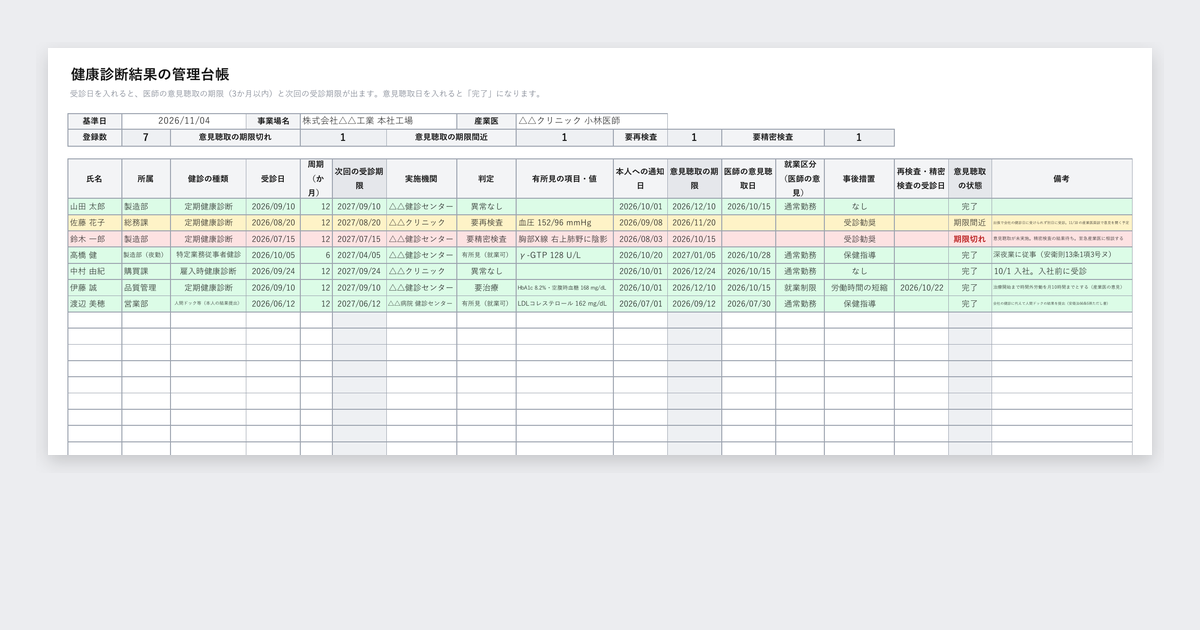
Task: Click the finding 胸部X線 右上肺野に陰影
Action: click(565, 239)
